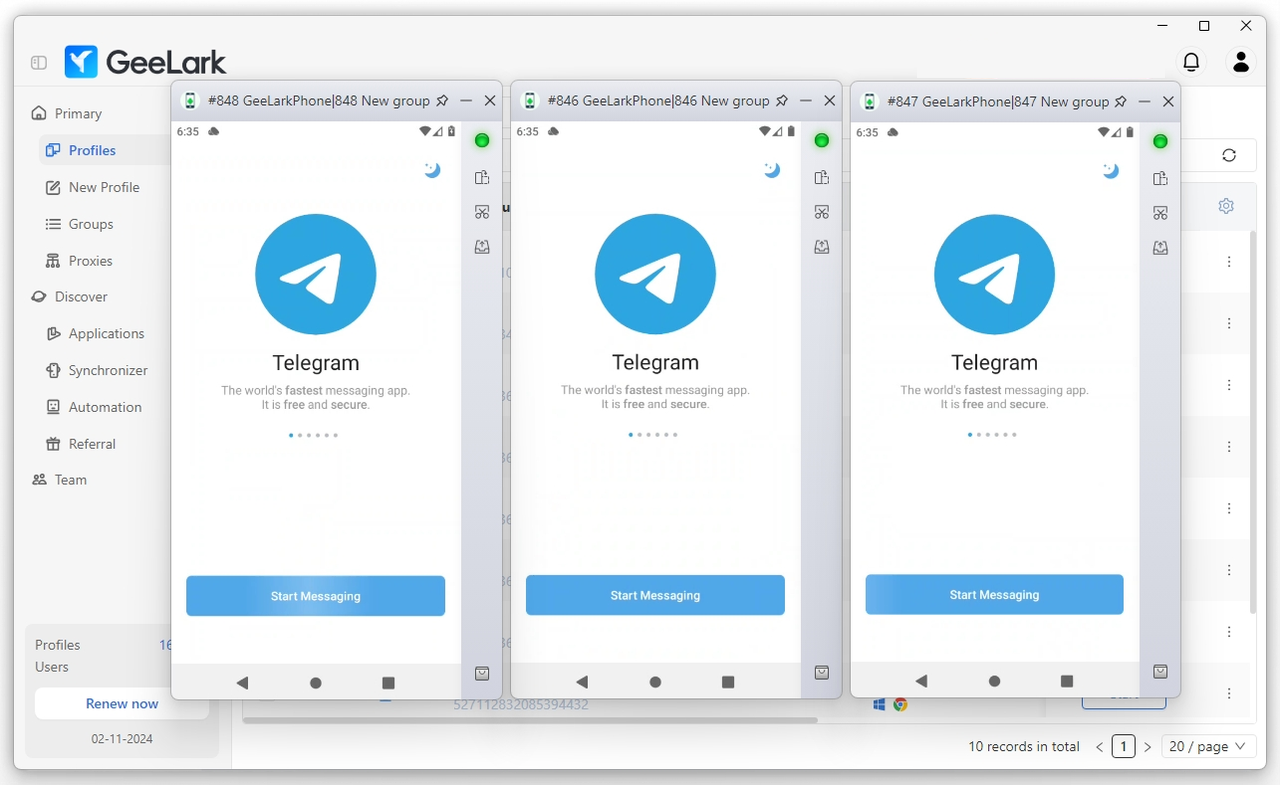Click the vertical scrollbar of profiles table
The height and width of the screenshot is (785, 1280).
point(1253,422)
